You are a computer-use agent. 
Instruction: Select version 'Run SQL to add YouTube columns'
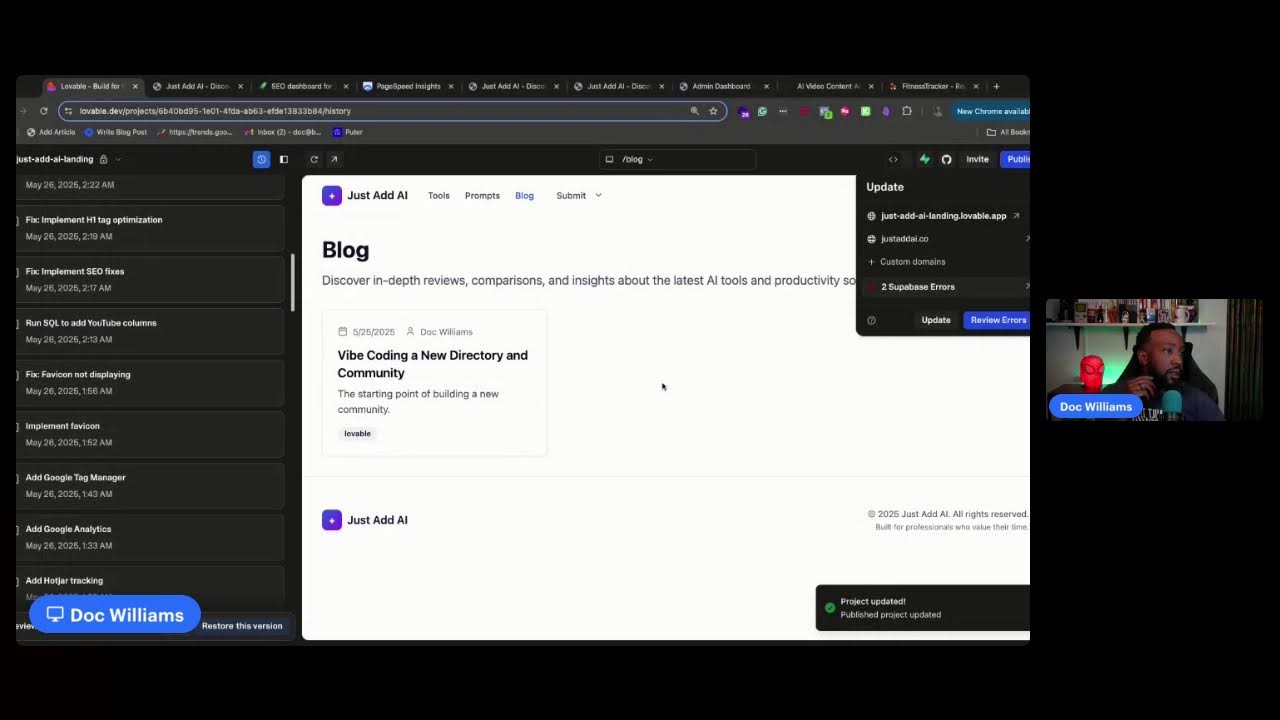pos(150,331)
